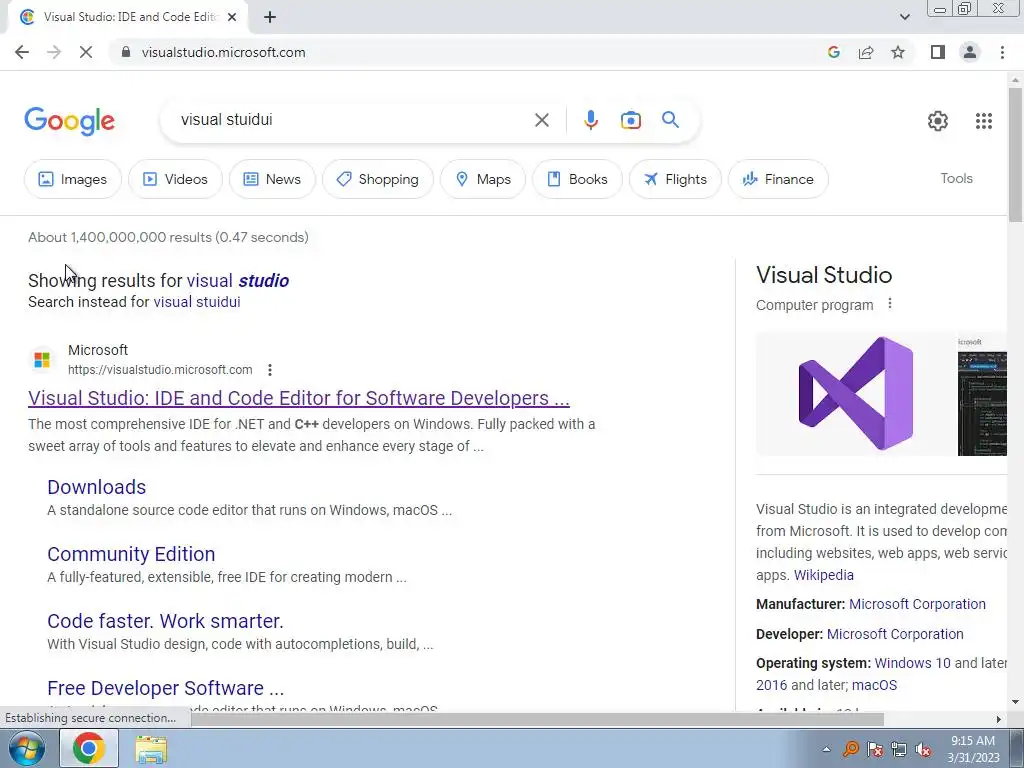The image size is (1024, 768).
Task: Click the taskbar clock showing 9:15 AM
Action: point(973,749)
